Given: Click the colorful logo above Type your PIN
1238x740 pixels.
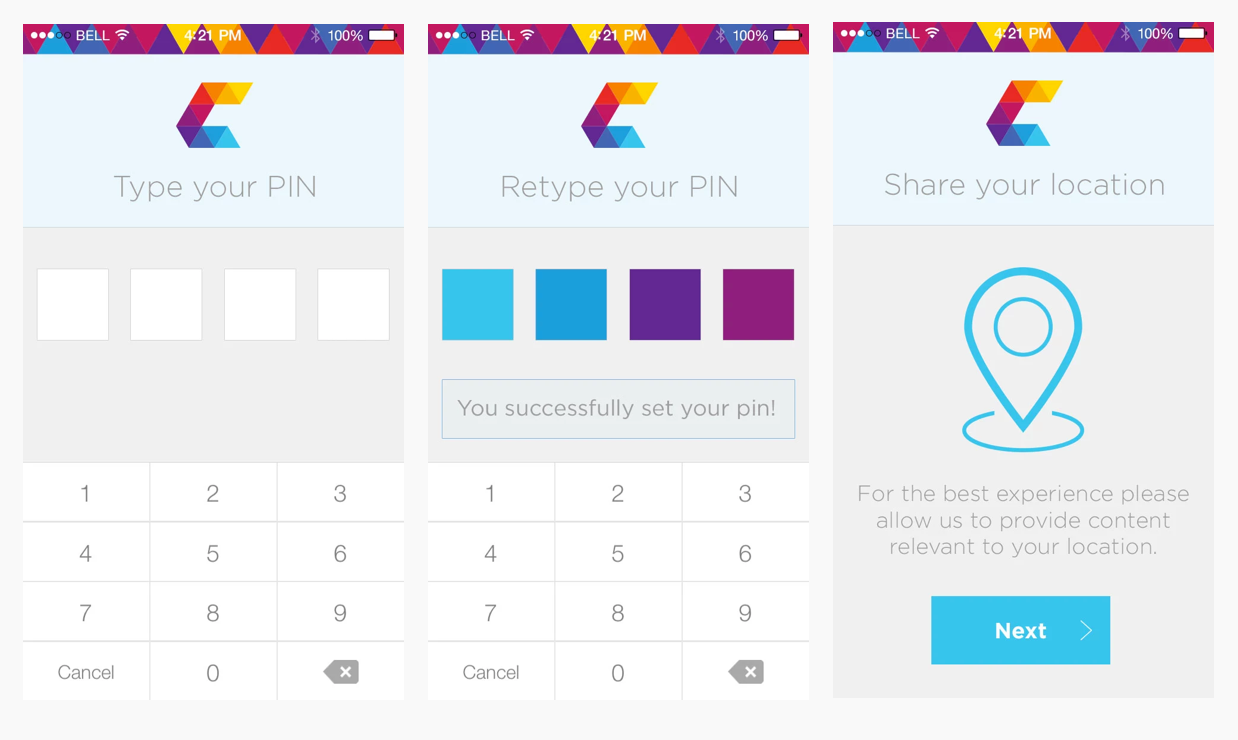Looking at the screenshot, I should point(214,115).
